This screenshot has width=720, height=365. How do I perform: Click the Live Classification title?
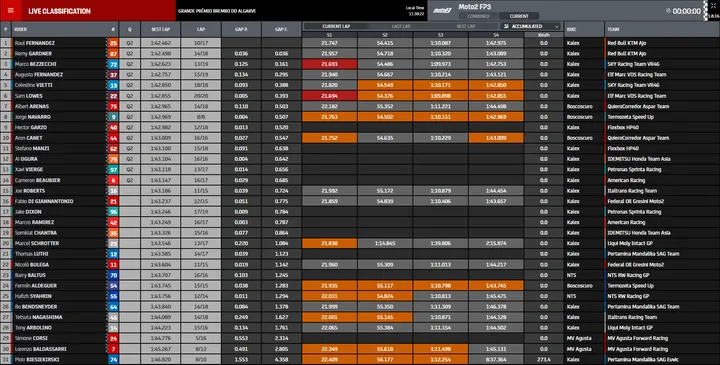59,11
